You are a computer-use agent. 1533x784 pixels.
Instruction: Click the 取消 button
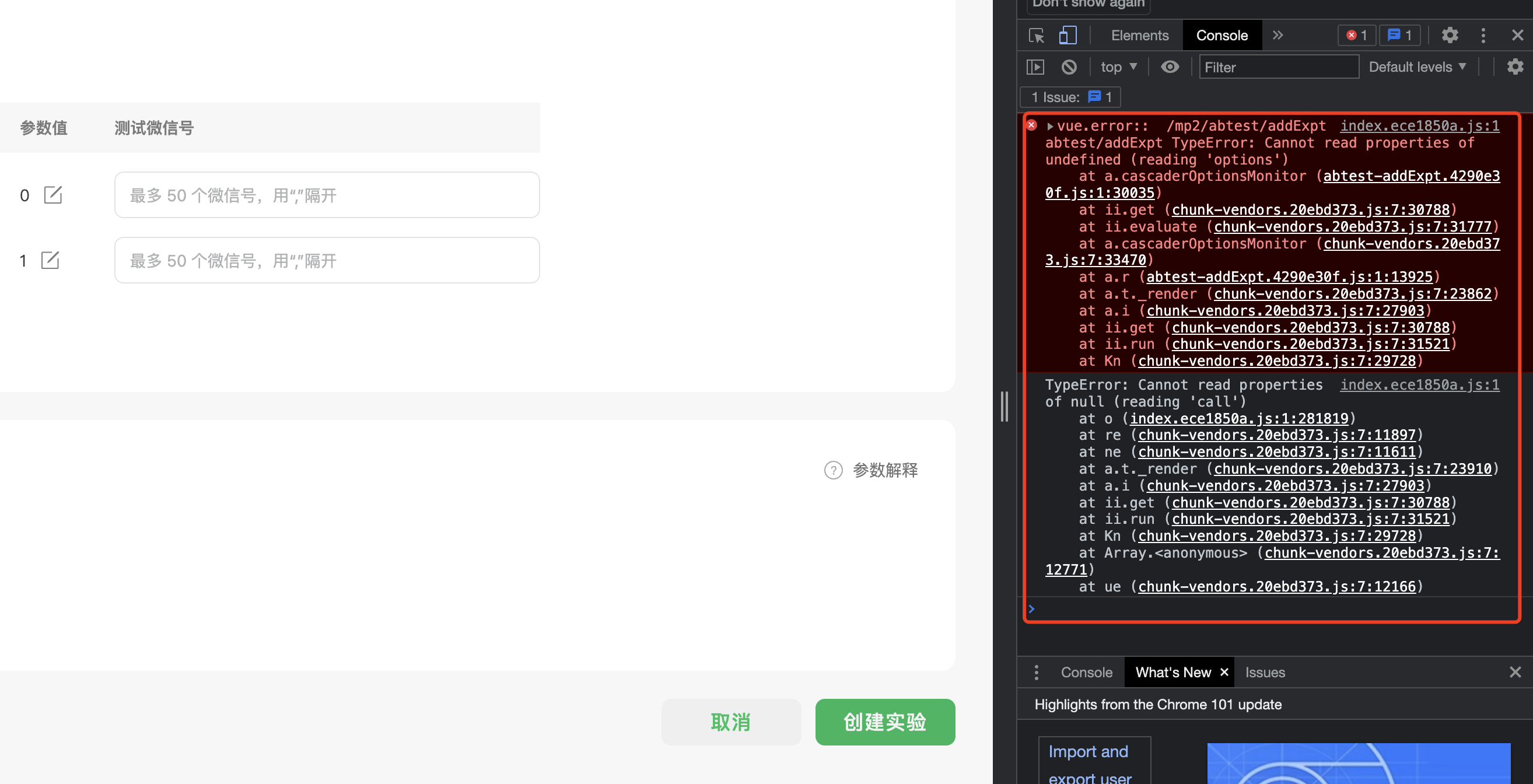click(730, 722)
